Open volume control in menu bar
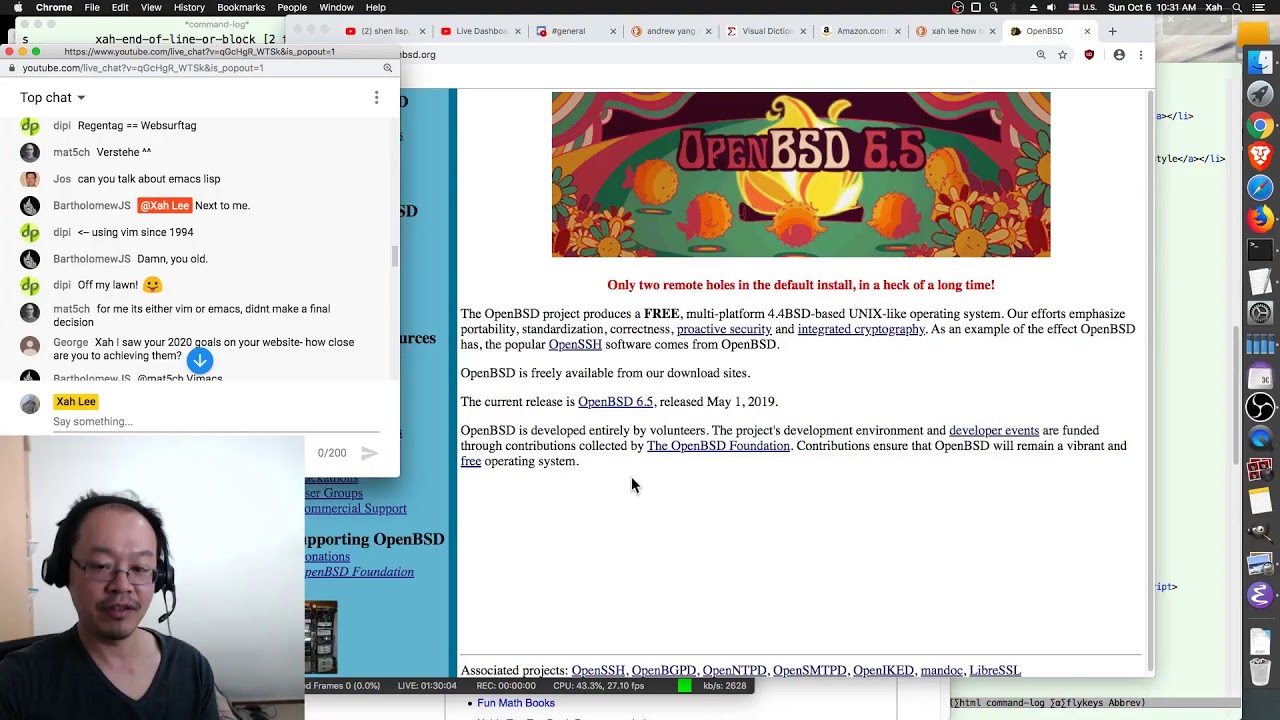The image size is (1280, 720). (x=1051, y=7)
